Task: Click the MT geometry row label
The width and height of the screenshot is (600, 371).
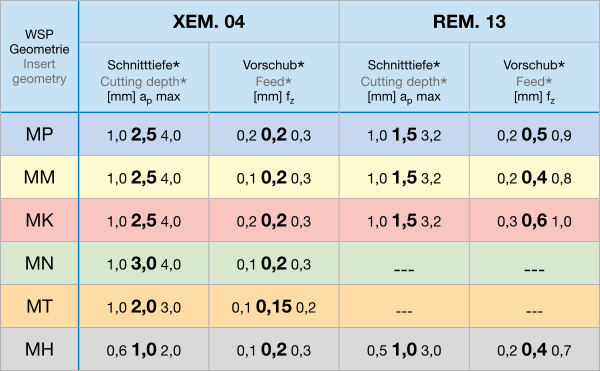Action: [39, 306]
